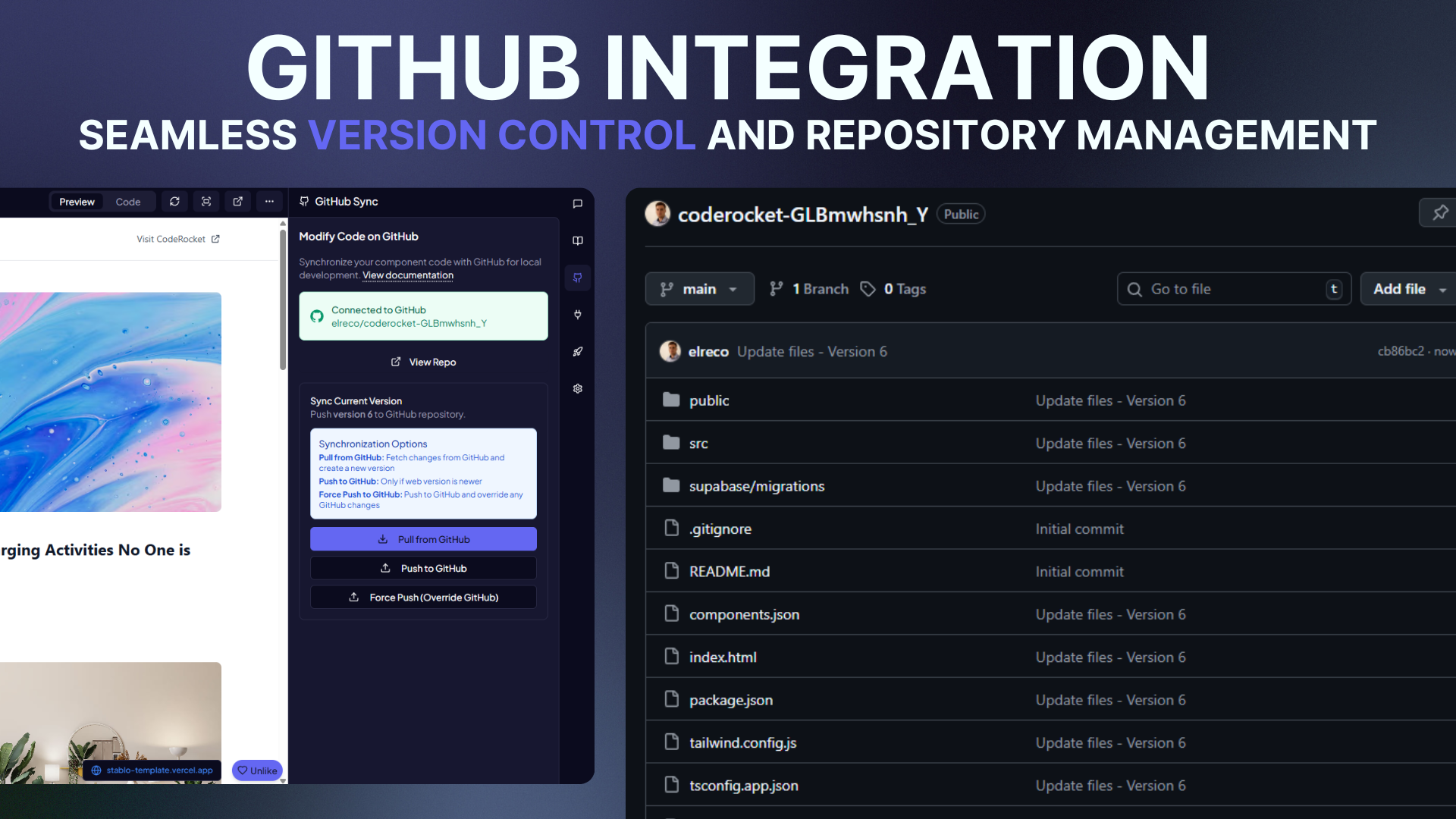Click the View documentation link
Viewport: 1456px width, 819px height.
coord(408,275)
